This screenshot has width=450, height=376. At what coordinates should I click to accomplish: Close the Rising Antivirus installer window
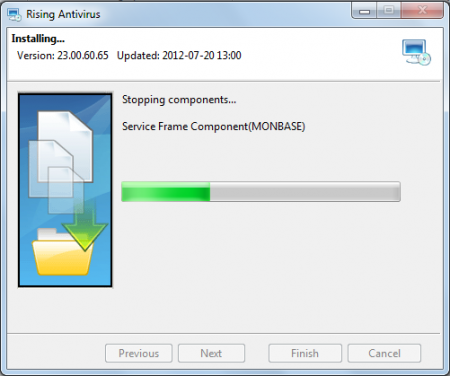coord(422,11)
